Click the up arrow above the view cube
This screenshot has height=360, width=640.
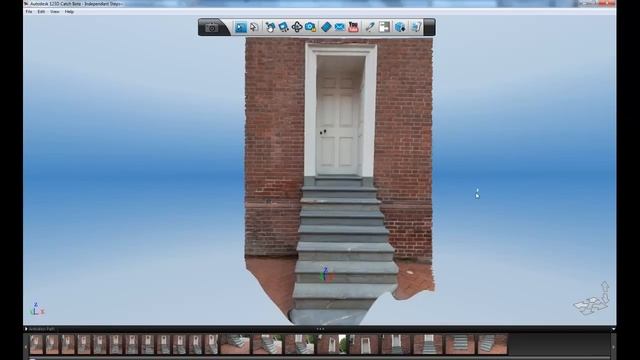604,286
